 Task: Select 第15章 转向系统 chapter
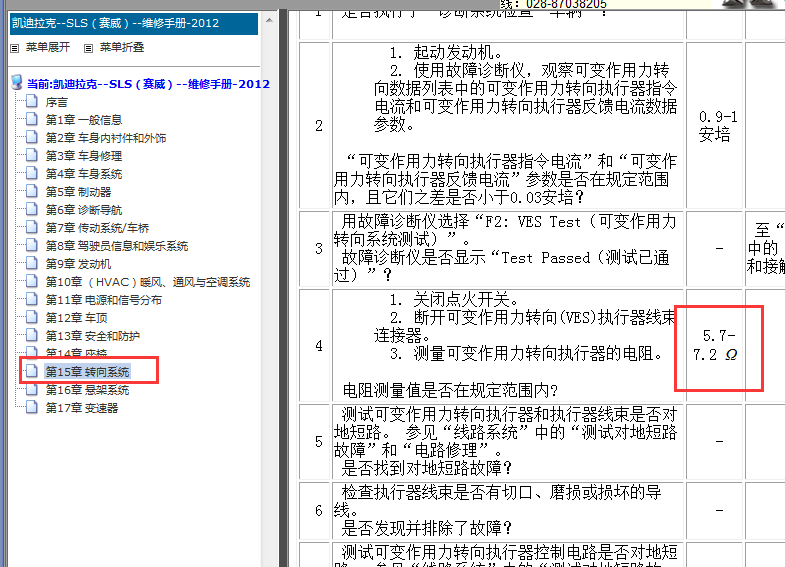[88, 372]
